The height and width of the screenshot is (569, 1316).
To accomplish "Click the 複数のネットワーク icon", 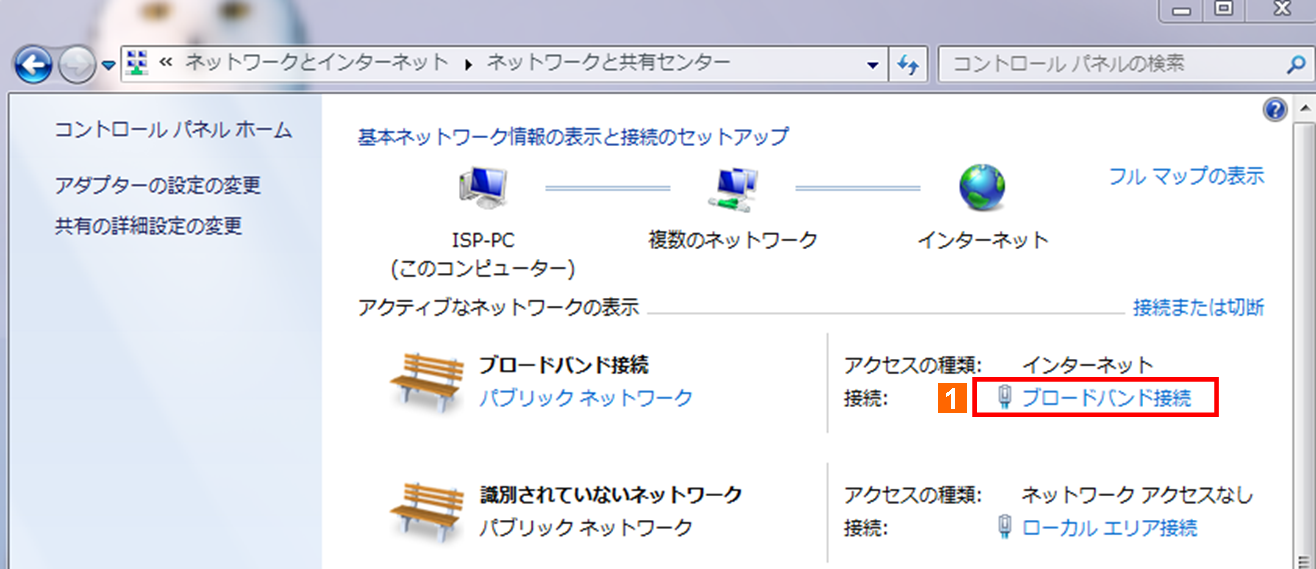I will [x=733, y=188].
